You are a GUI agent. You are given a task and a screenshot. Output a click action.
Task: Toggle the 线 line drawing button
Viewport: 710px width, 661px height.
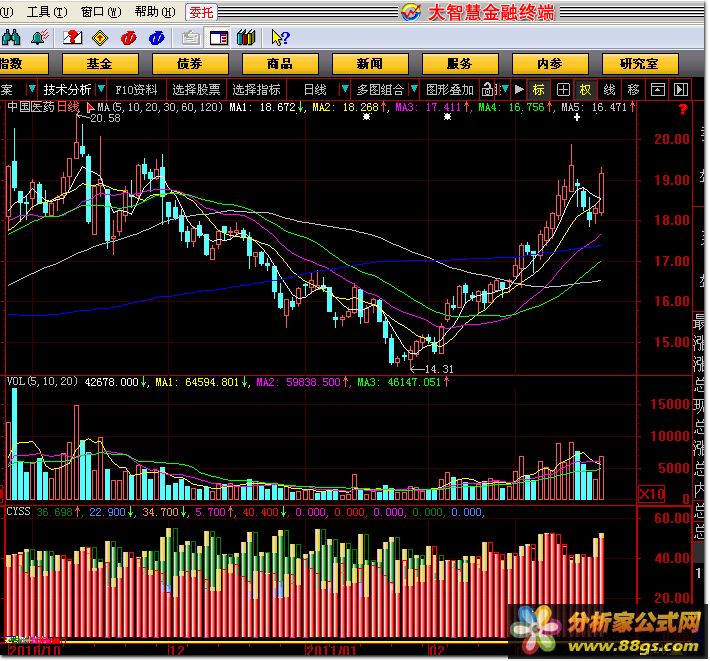(x=609, y=89)
